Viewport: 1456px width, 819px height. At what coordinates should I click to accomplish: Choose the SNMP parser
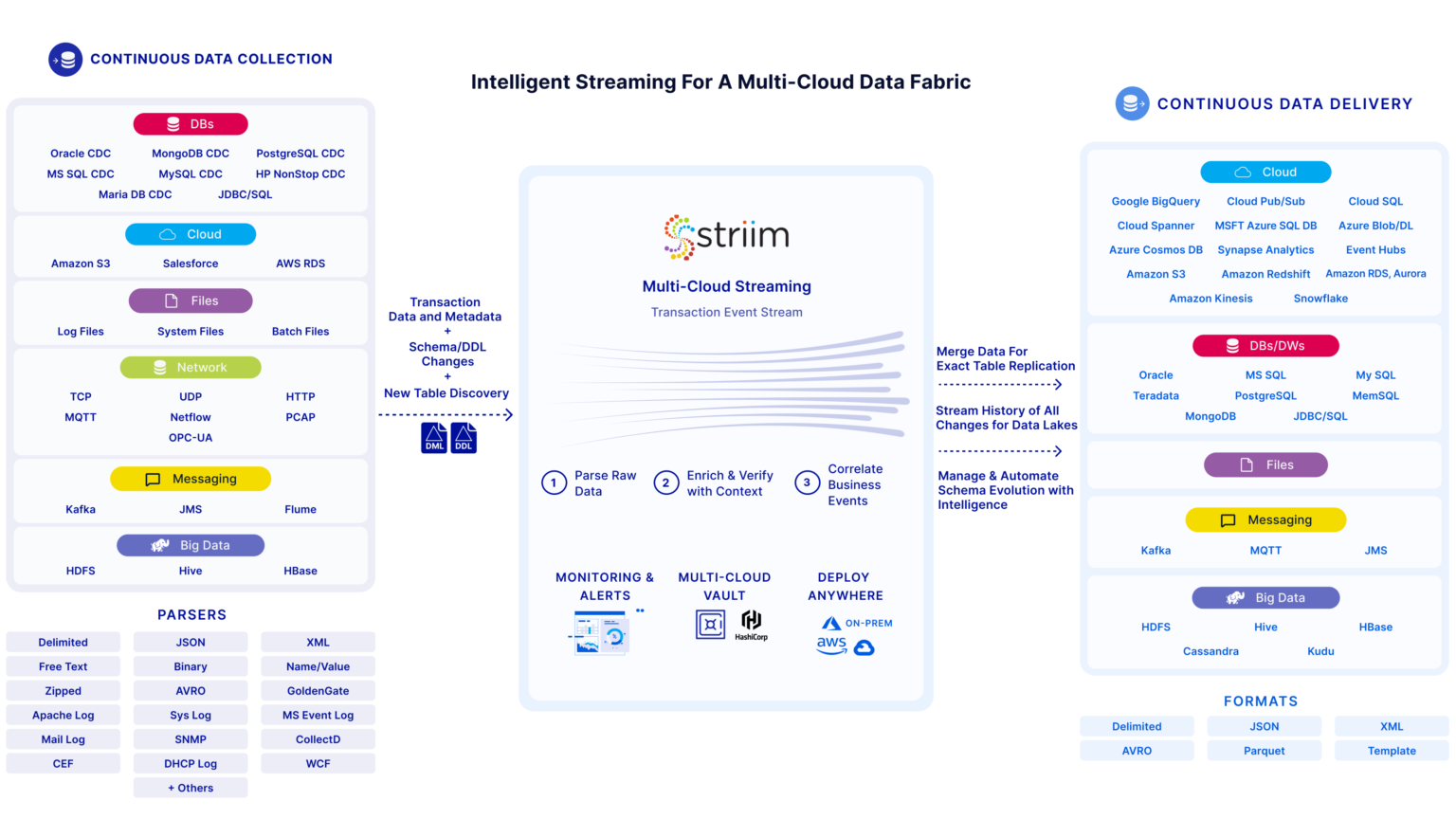(x=191, y=739)
